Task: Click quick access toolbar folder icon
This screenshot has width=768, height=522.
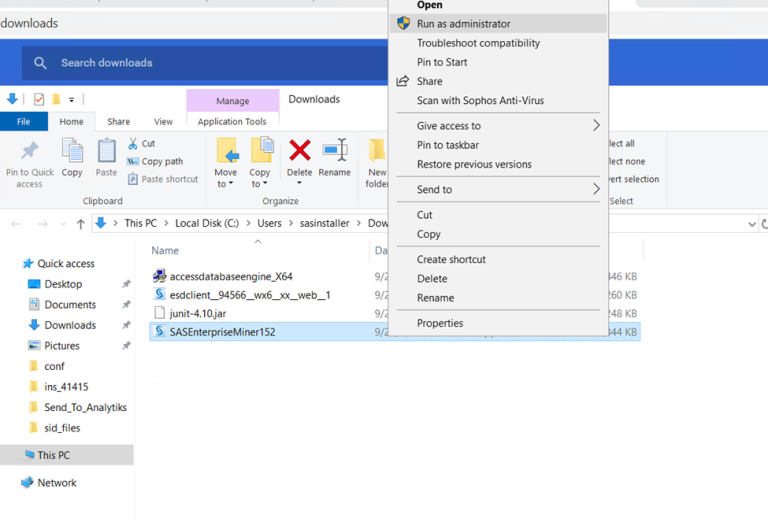Action: coord(56,99)
